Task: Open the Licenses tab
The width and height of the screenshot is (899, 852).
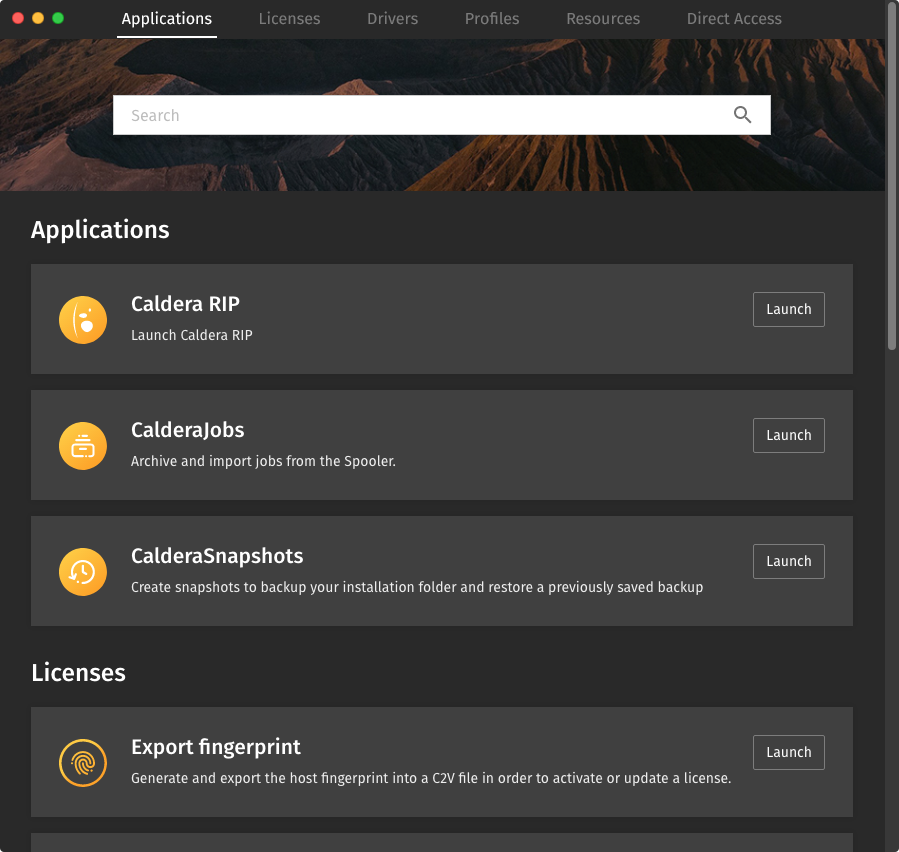Action: (x=290, y=19)
